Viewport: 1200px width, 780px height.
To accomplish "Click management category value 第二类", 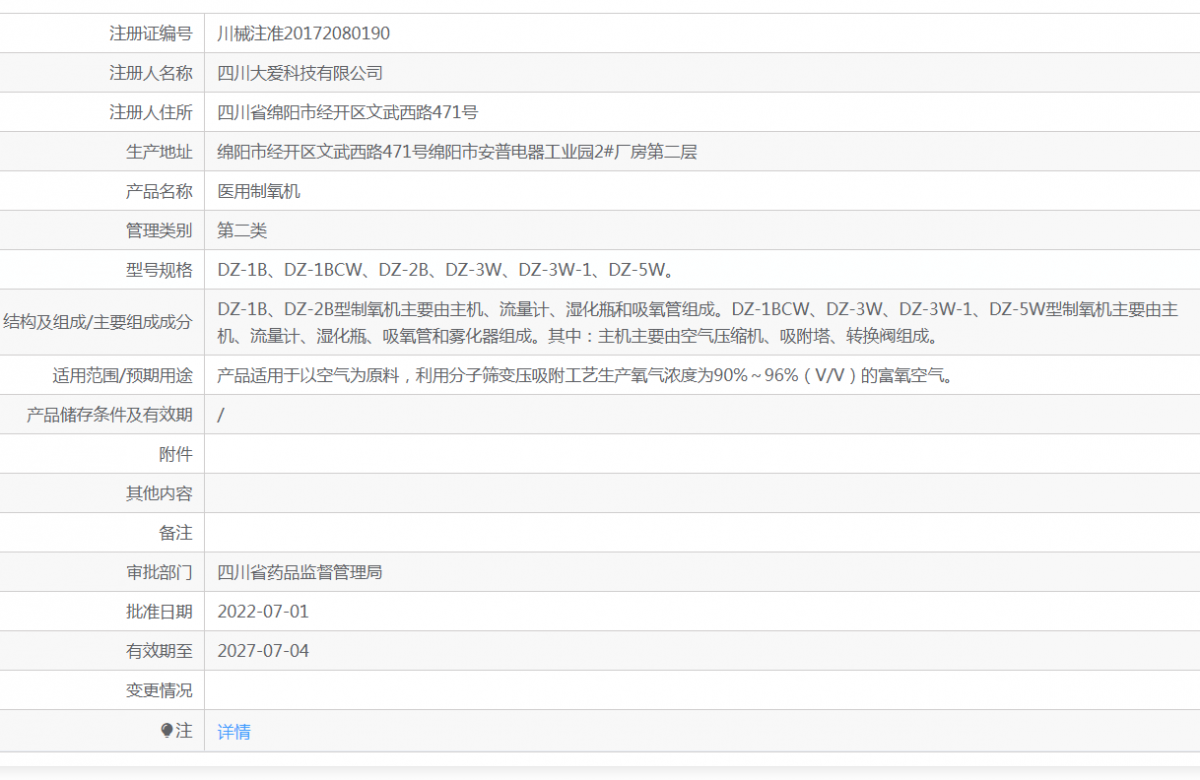I will [242, 230].
